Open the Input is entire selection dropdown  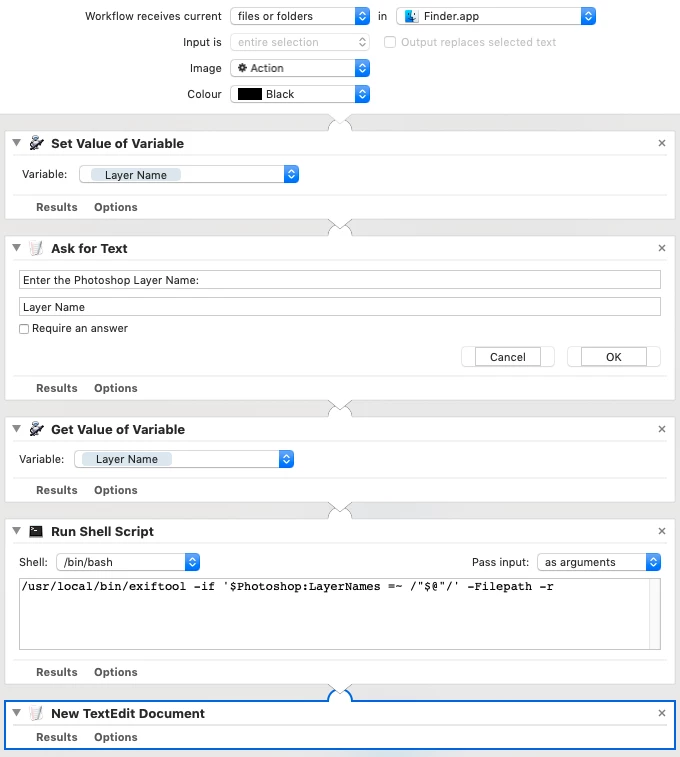tap(300, 42)
